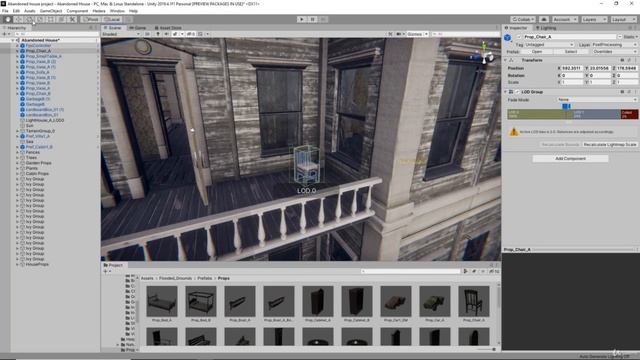640x360 pixels.
Task: Toggle Pivot handle position button
Action: [x=91, y=19]
